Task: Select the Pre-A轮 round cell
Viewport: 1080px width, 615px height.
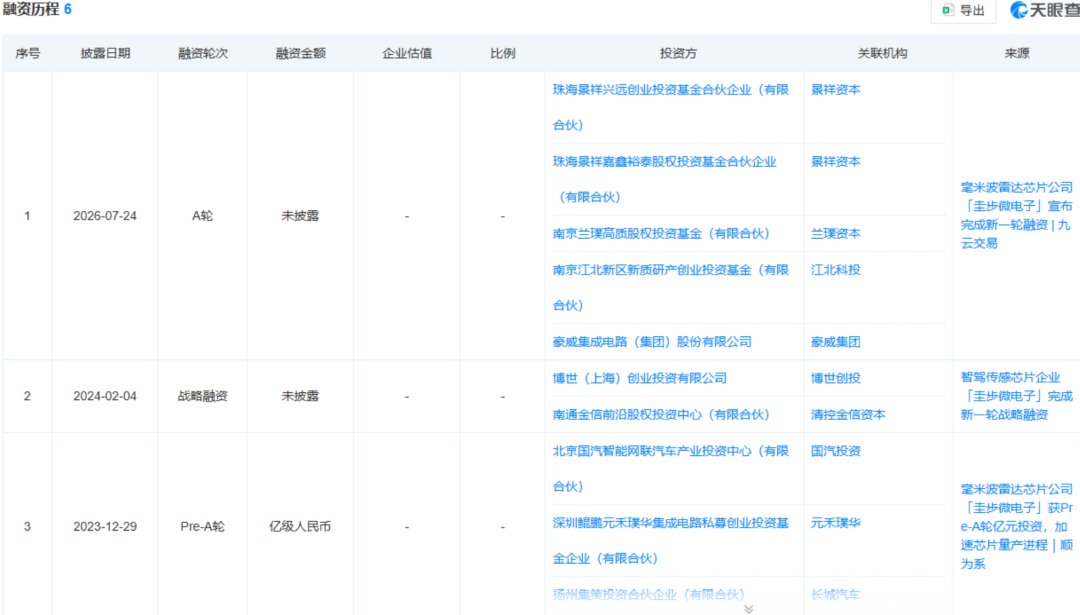Action: click(202, 526)
